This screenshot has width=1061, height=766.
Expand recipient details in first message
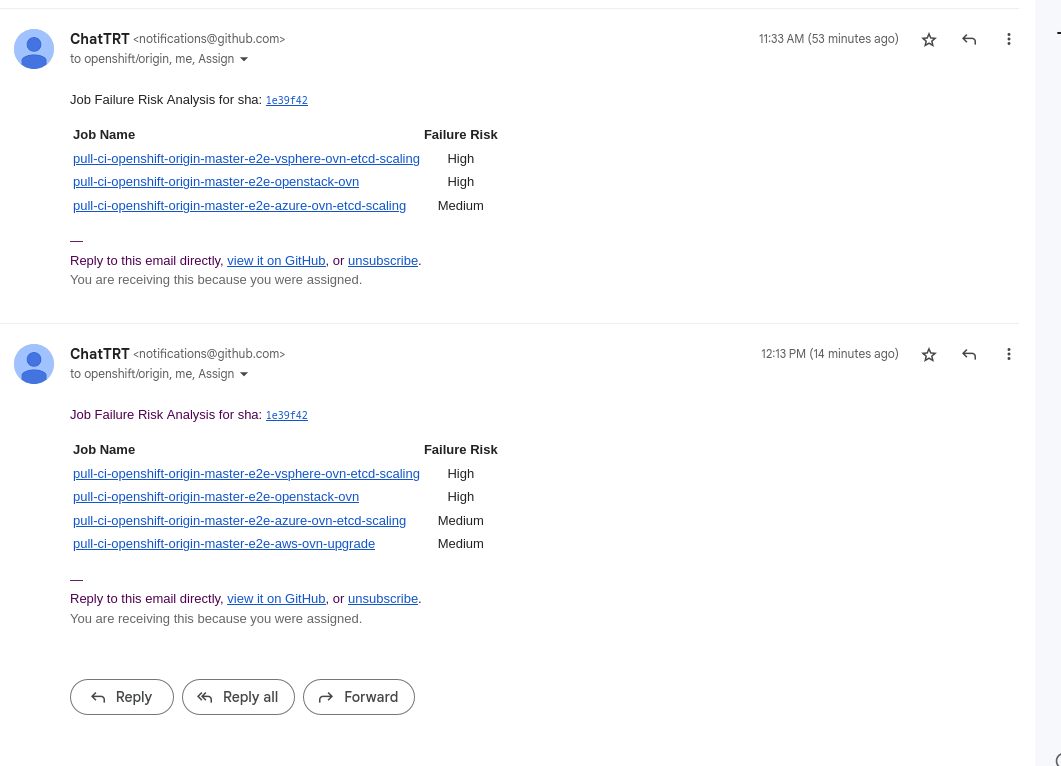(244, 59)
